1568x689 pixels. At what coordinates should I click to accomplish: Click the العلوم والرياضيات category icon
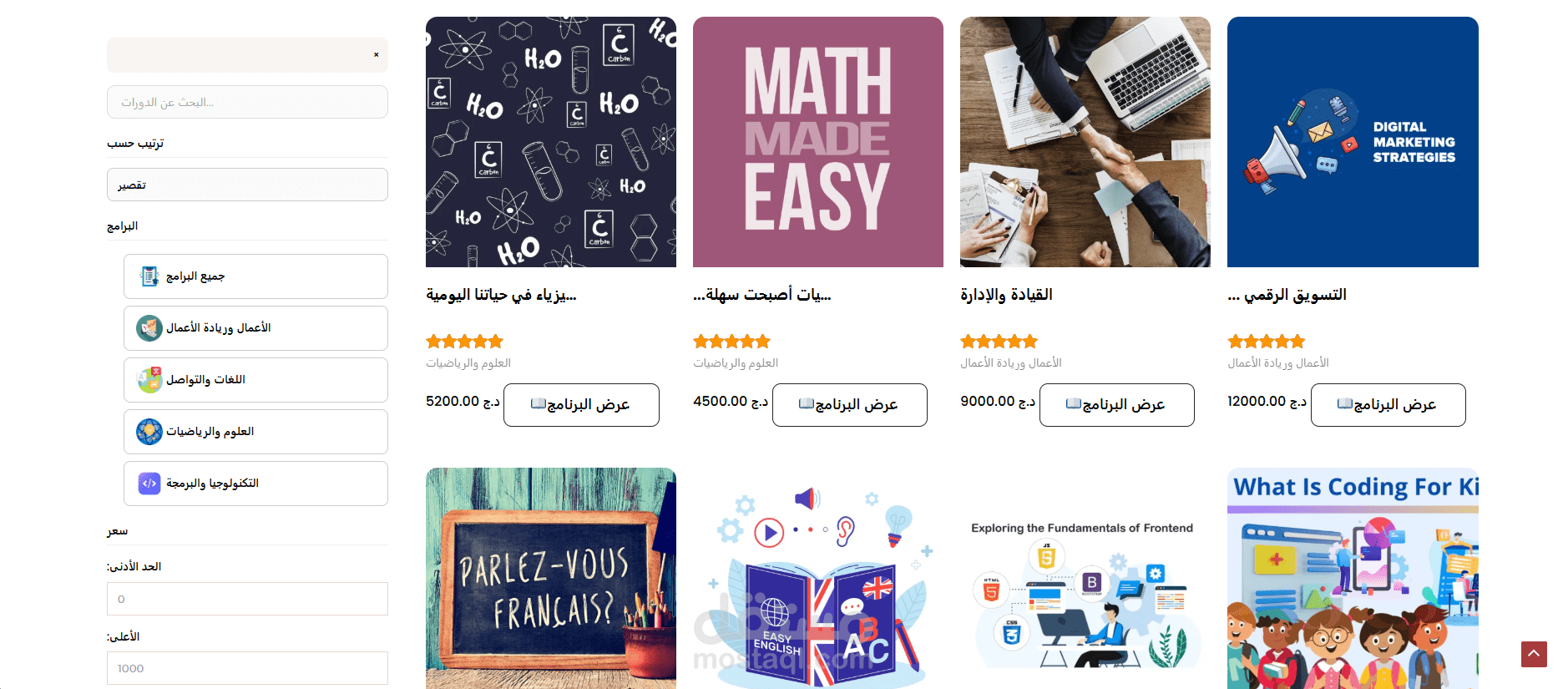[149, 432]
